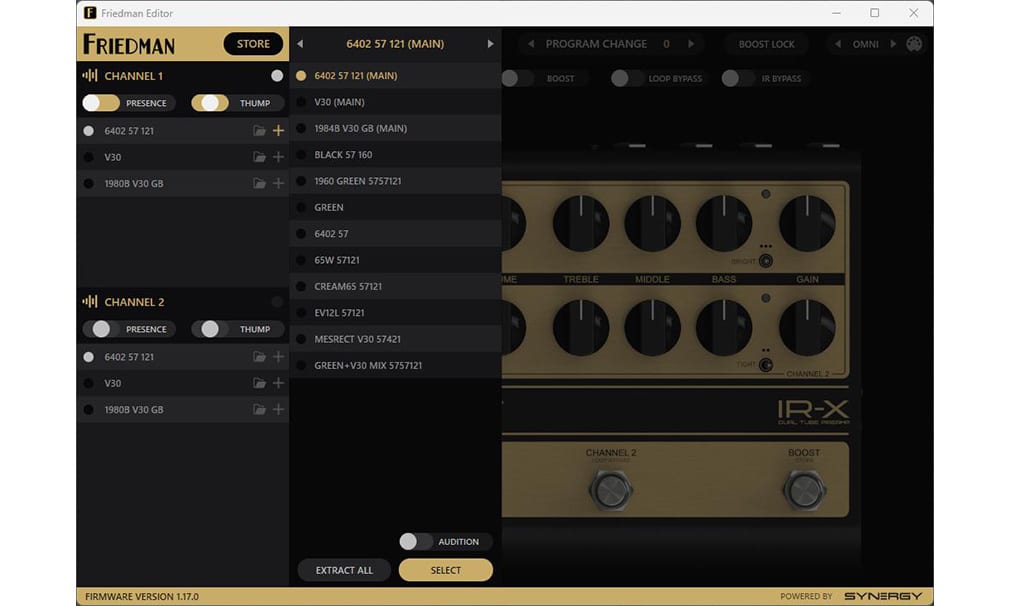Viewport: 1010px width, 606px height.
Task: Open folder icon for Channel 2 V30 slot
Action: (x=259, y=383)
